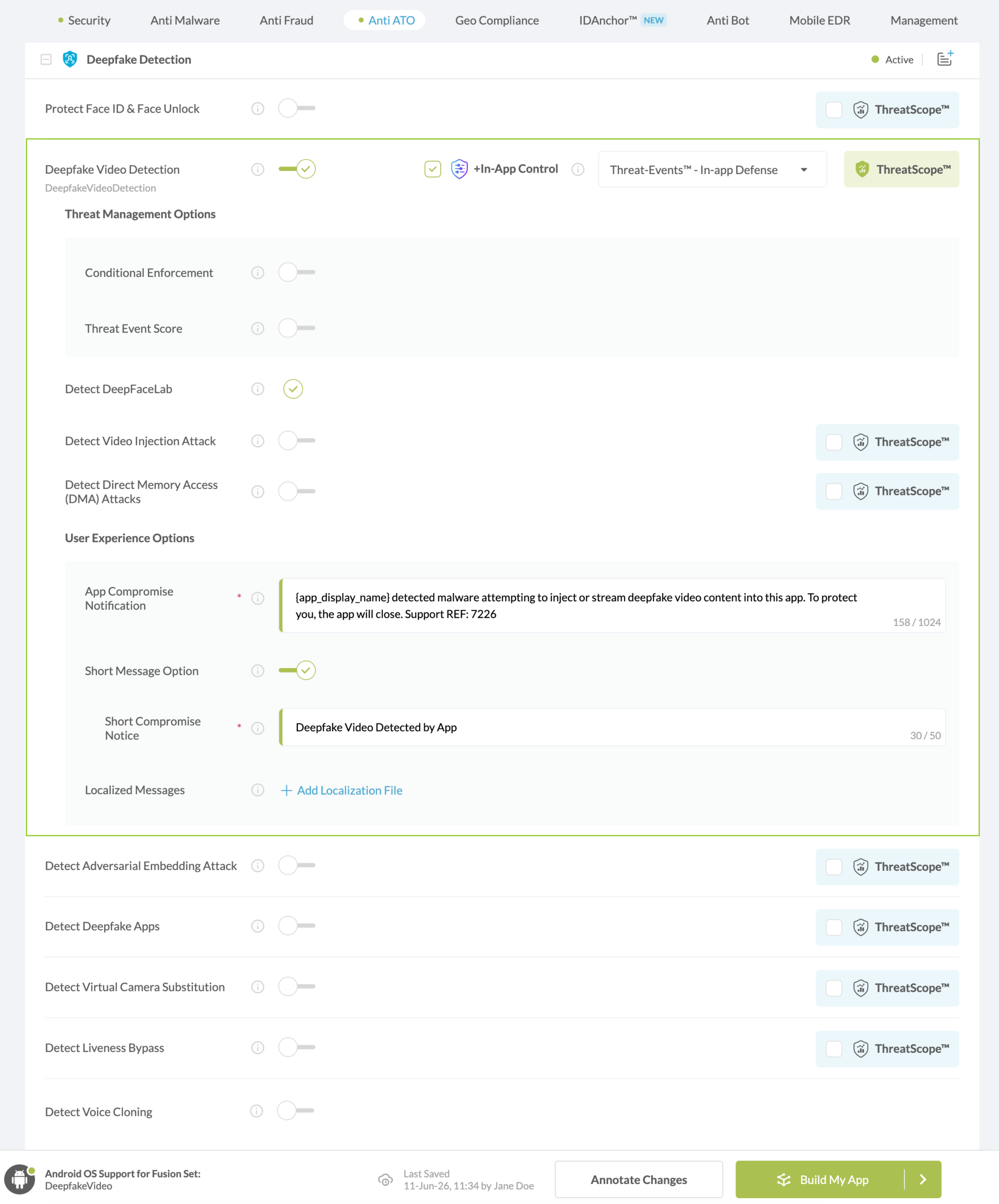
Task: Show info for Detect Virtual Camera Substitution
Action: point(258,987)
